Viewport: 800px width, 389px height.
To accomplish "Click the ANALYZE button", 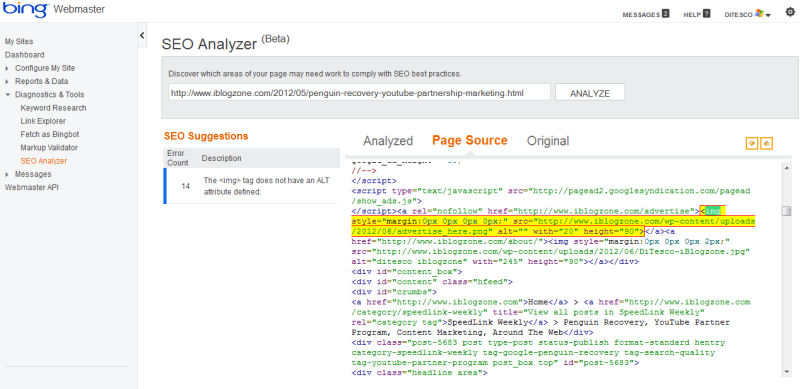I will [590, 92].
